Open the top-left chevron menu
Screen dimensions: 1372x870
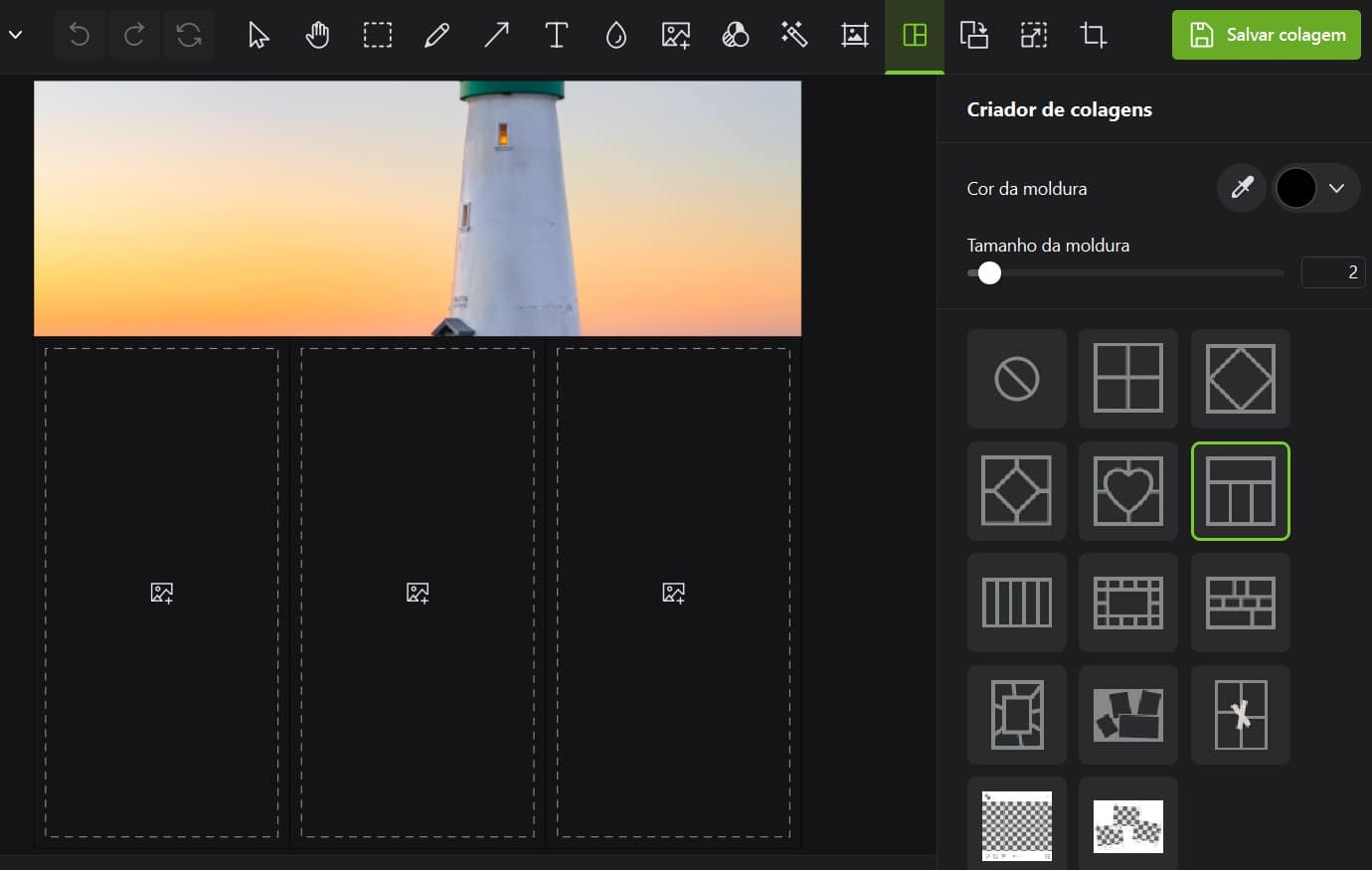coord(15,36)
